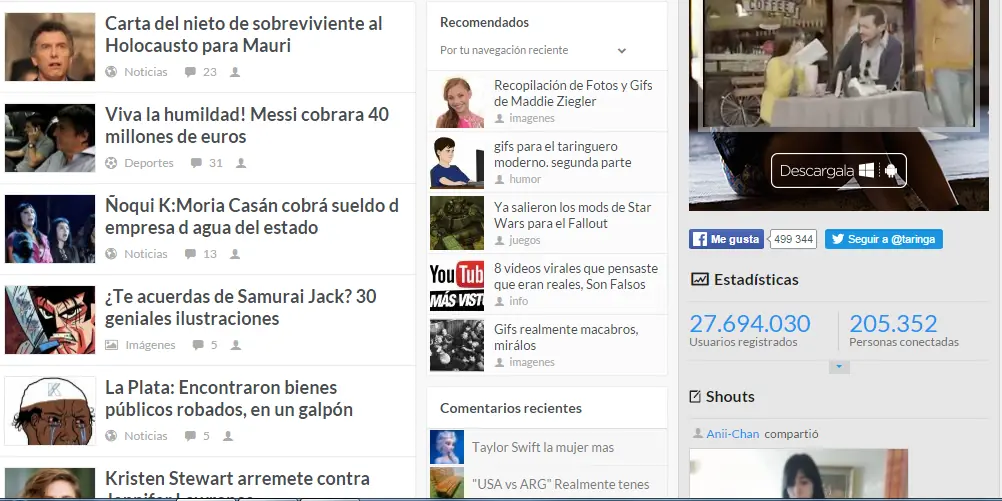Open Gifs realmente macabros post
Viewport: 1002px width, 501px height.
566,337
